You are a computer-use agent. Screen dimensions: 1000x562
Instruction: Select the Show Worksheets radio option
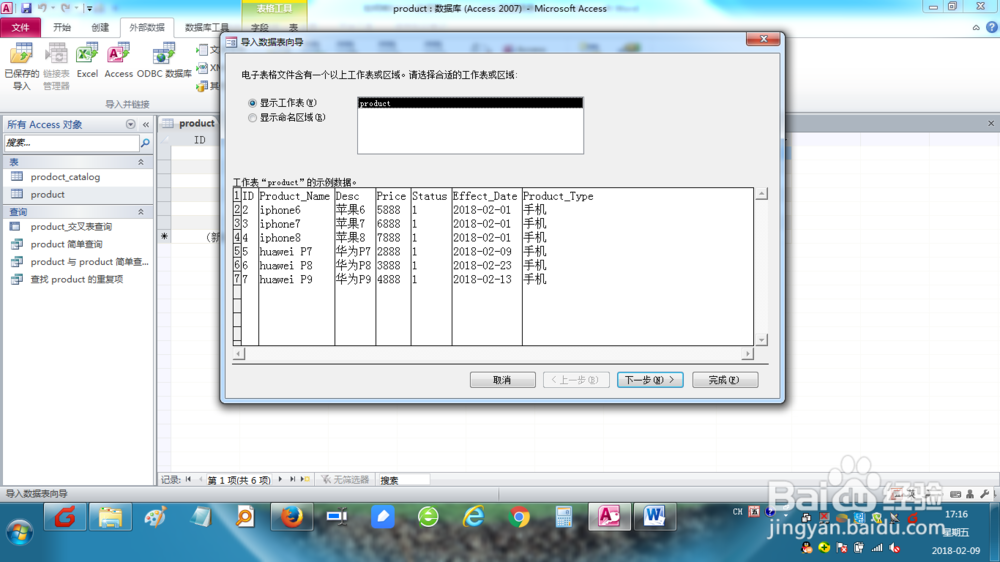[x=253, y=103]
